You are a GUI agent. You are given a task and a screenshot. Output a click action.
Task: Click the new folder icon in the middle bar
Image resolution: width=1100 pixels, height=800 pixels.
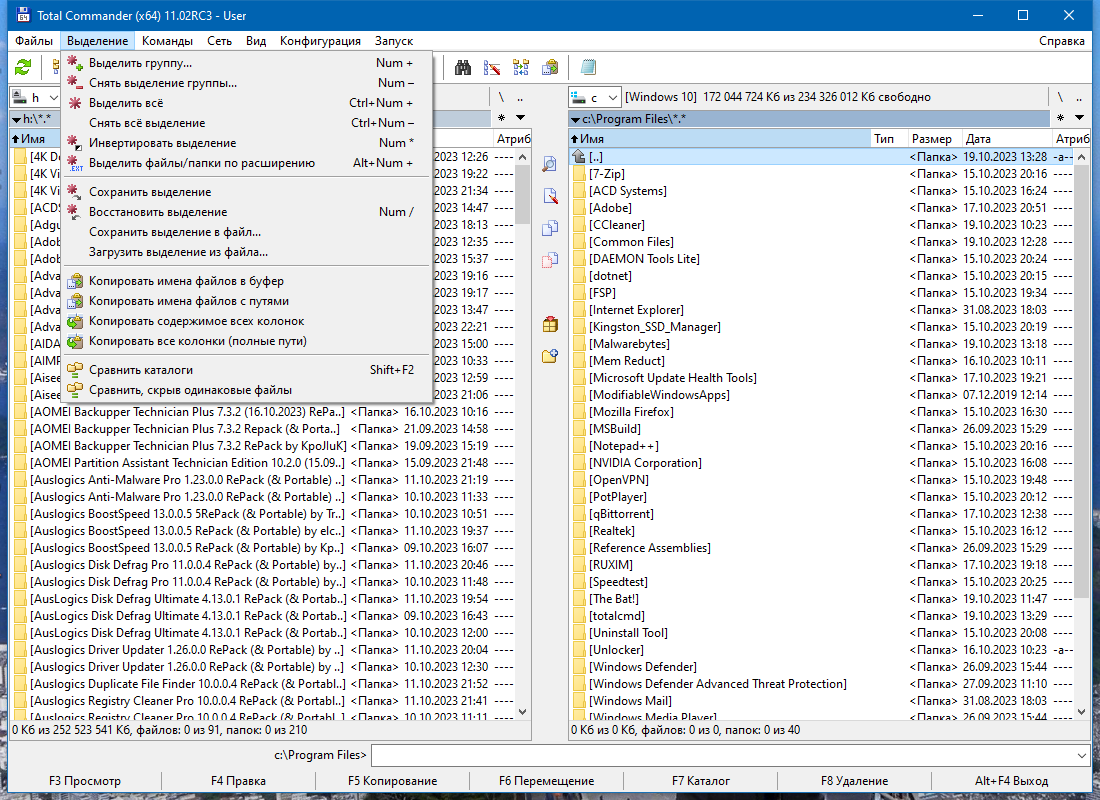(550, 356)
